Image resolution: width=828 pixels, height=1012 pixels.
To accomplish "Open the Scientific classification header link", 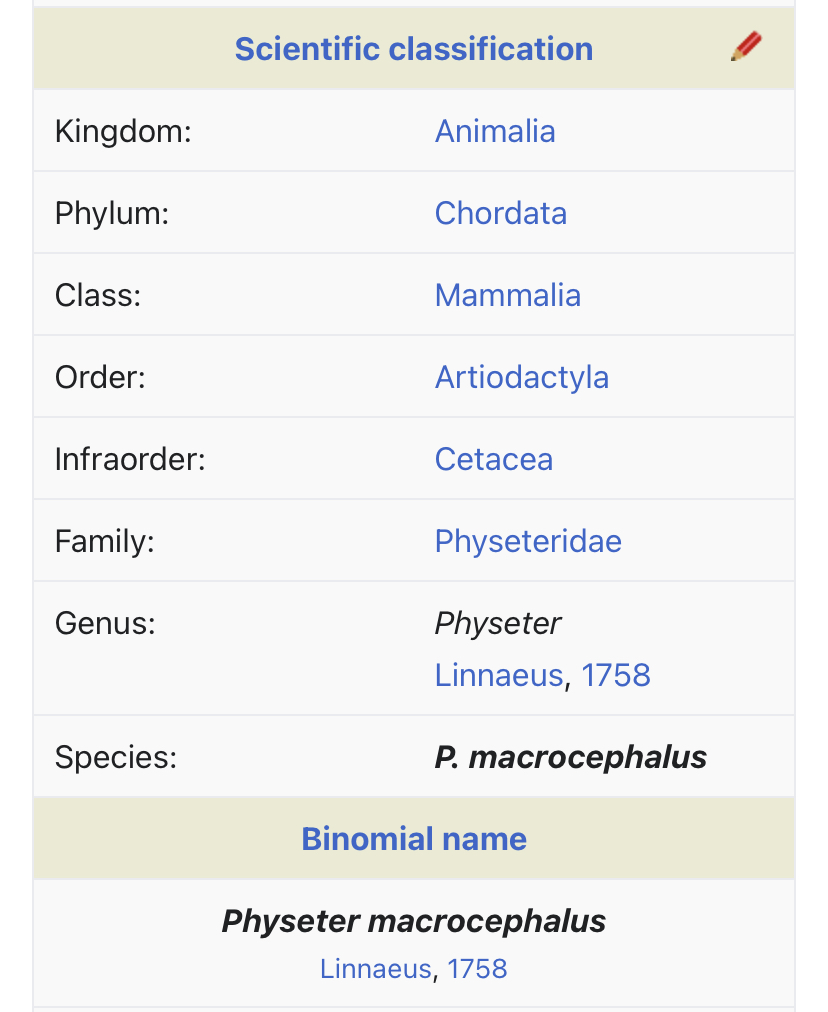I will click(414, 49).
